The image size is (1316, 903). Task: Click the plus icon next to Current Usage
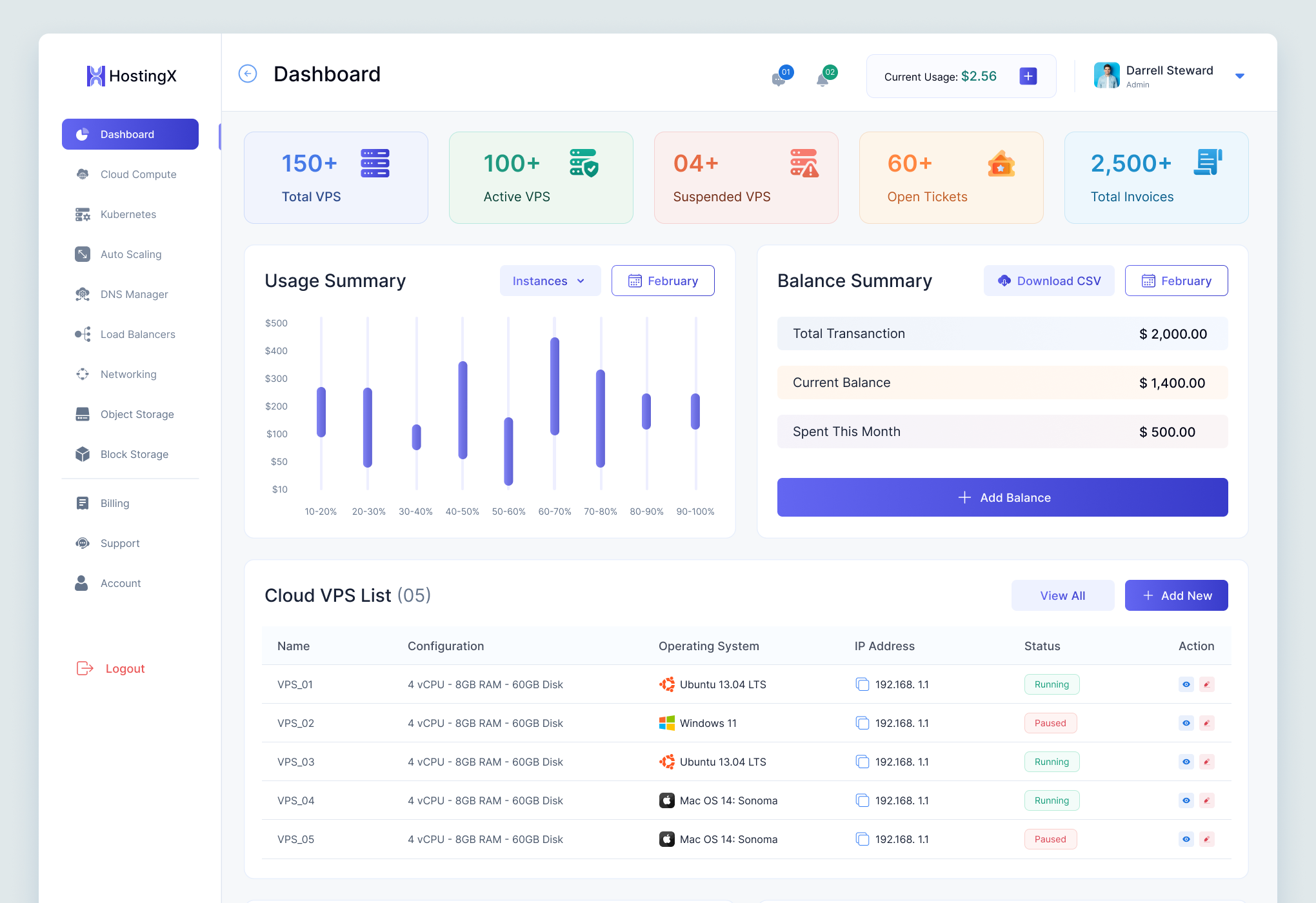(x=1028, y=75)
